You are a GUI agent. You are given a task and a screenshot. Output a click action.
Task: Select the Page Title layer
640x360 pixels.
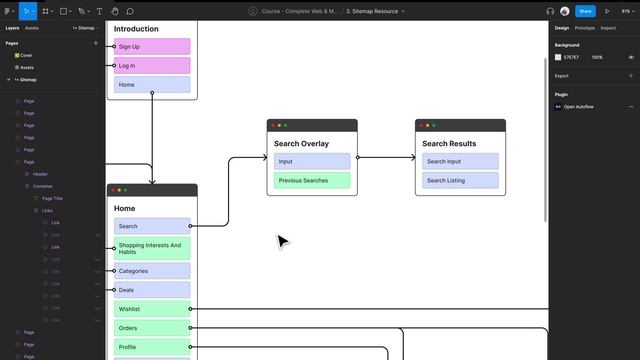pos(52,198)
